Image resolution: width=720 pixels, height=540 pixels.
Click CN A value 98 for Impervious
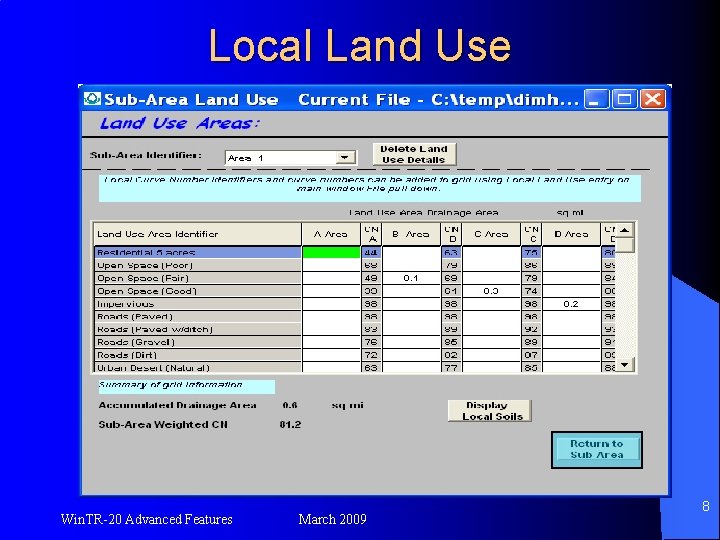pos(371,304)
